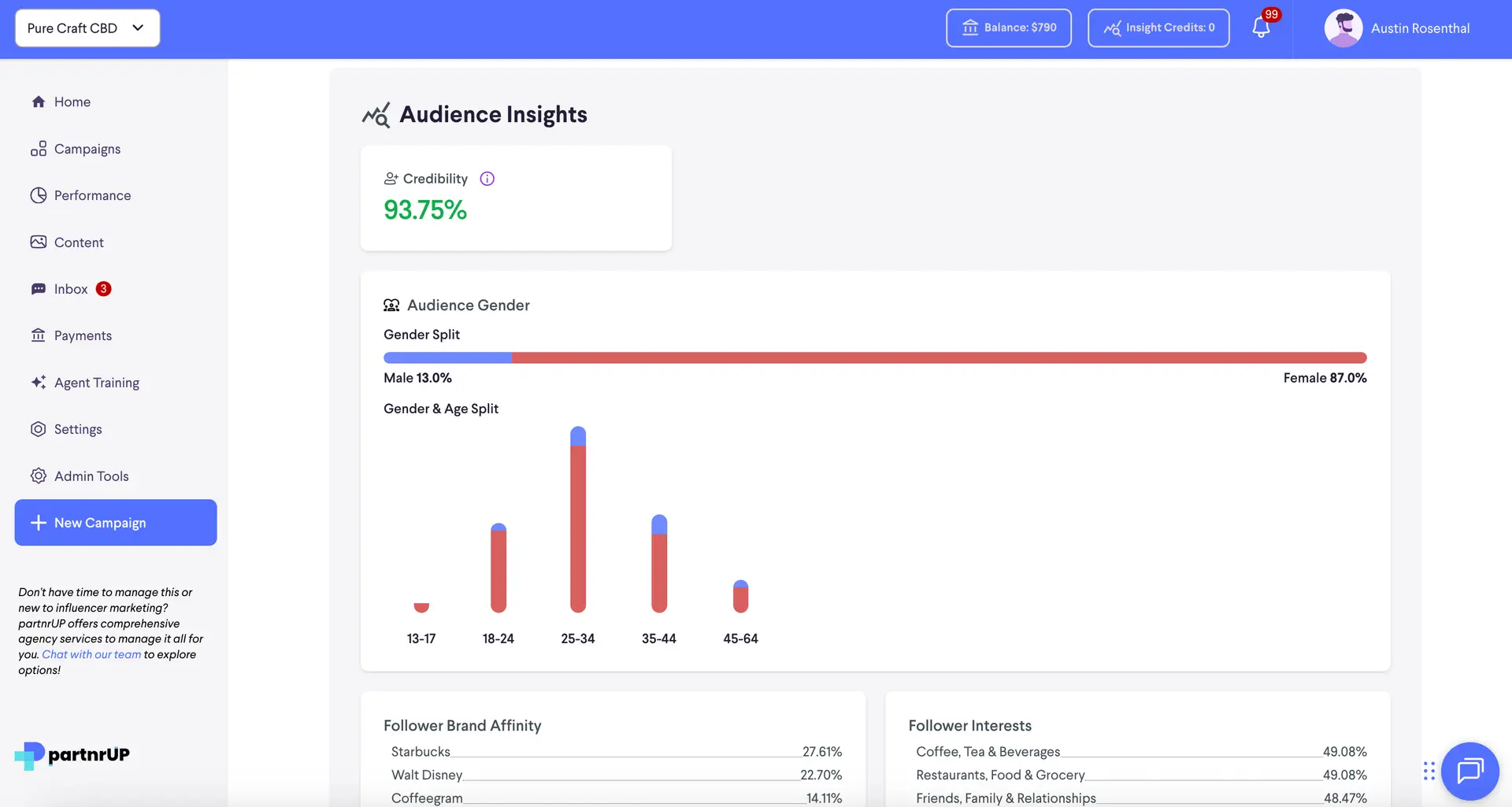
Task: Open the Content image icon
Action: [39, 242]
